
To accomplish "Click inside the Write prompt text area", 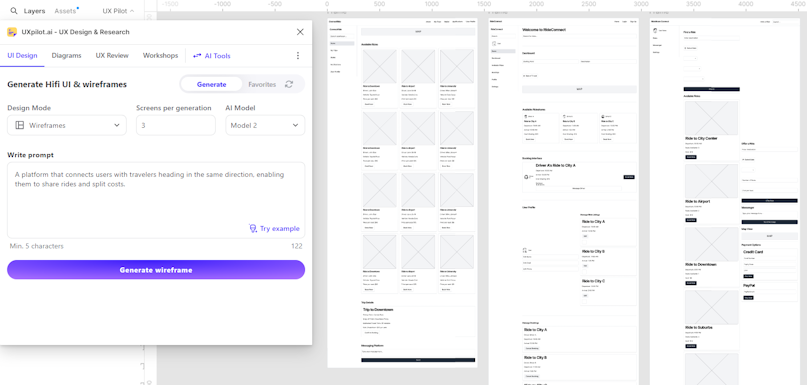I will [156, 200].
